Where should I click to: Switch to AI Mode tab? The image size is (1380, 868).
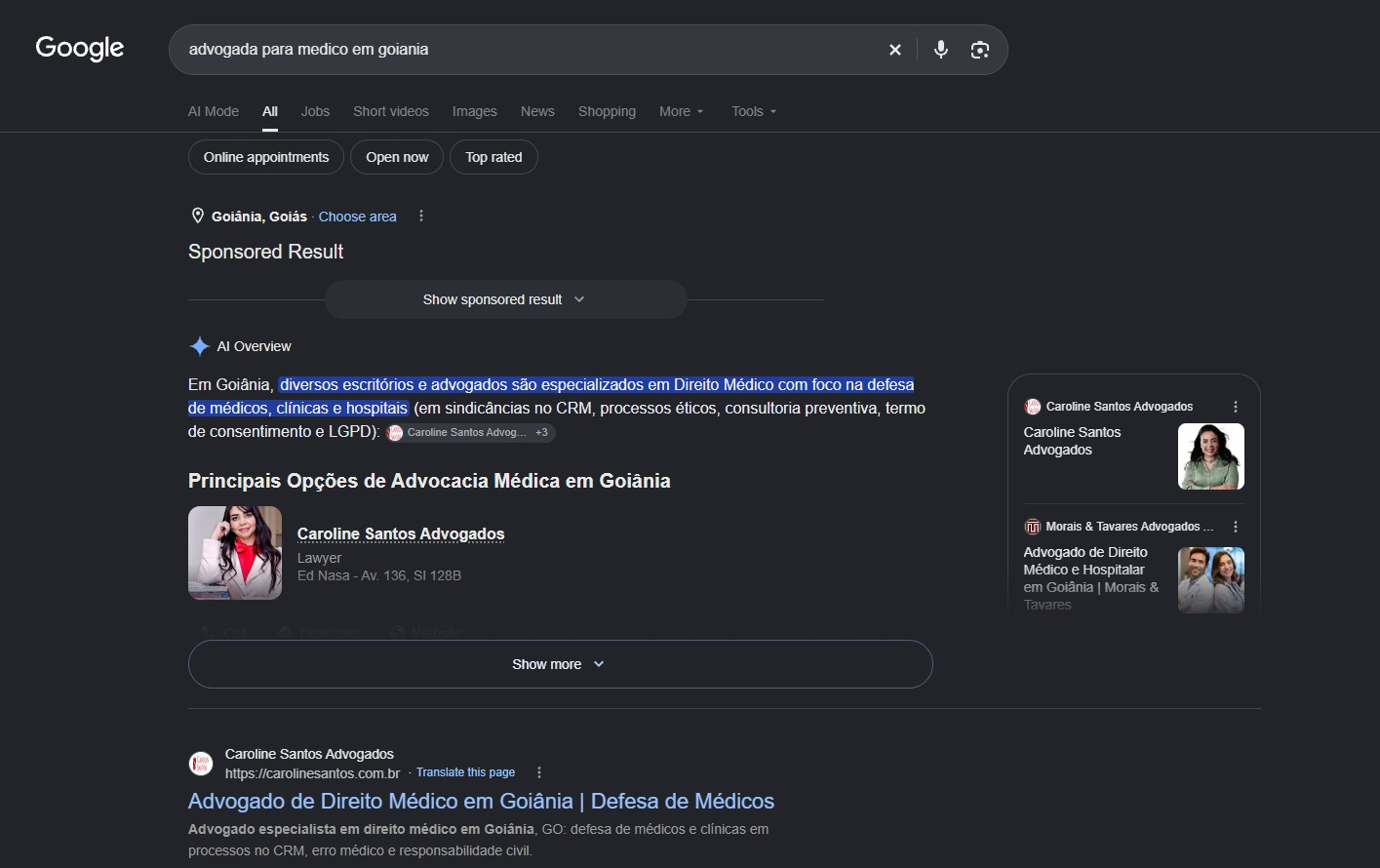coord(214,111)
